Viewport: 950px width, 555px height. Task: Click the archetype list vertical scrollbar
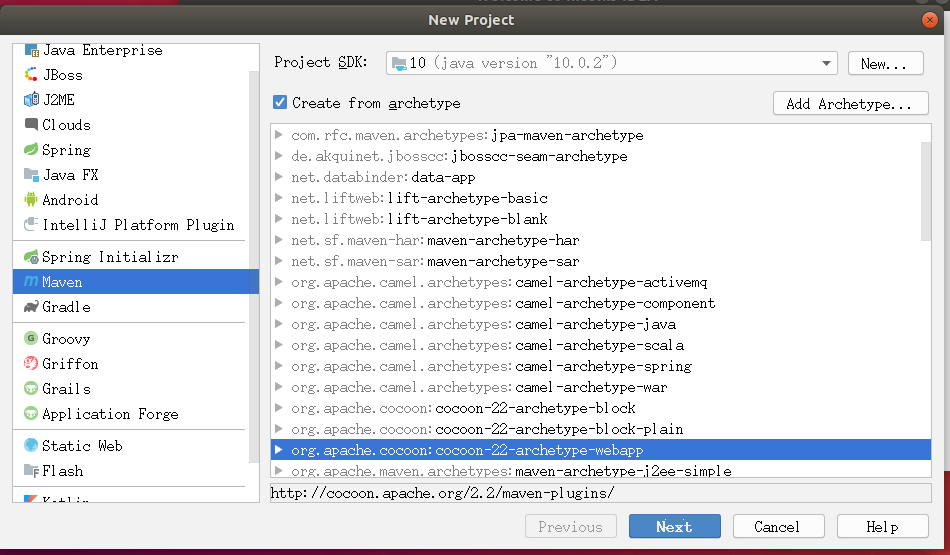[x=924, y=190]
